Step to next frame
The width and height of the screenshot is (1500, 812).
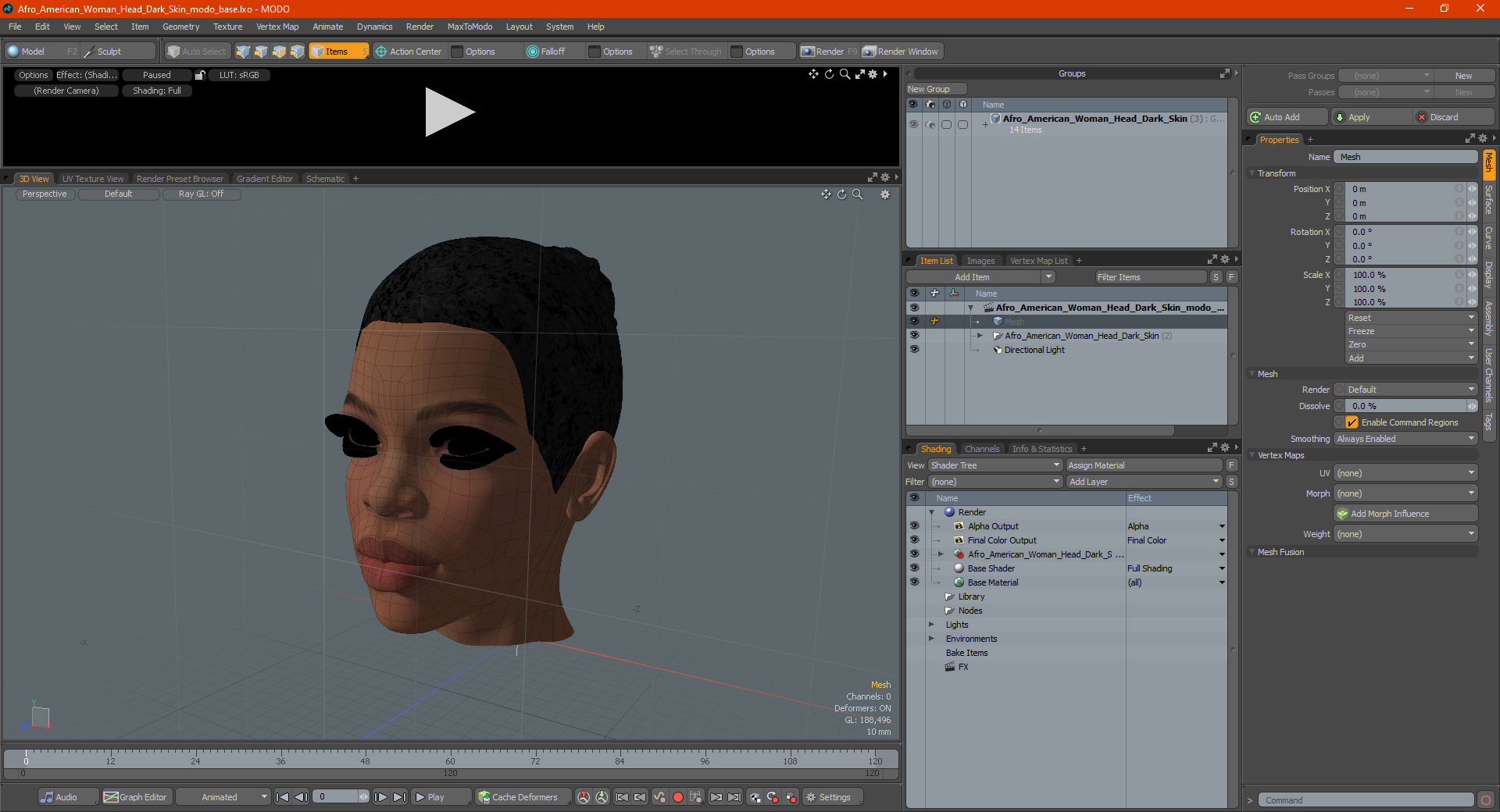coord(381,797)
